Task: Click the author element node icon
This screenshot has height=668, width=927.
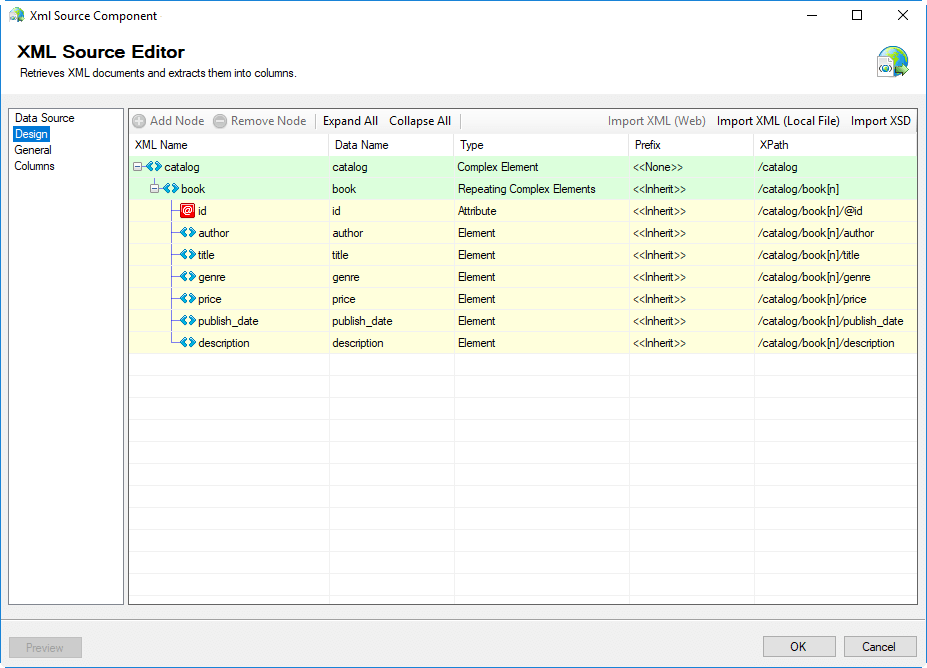Action: click(x=188, y=232)
